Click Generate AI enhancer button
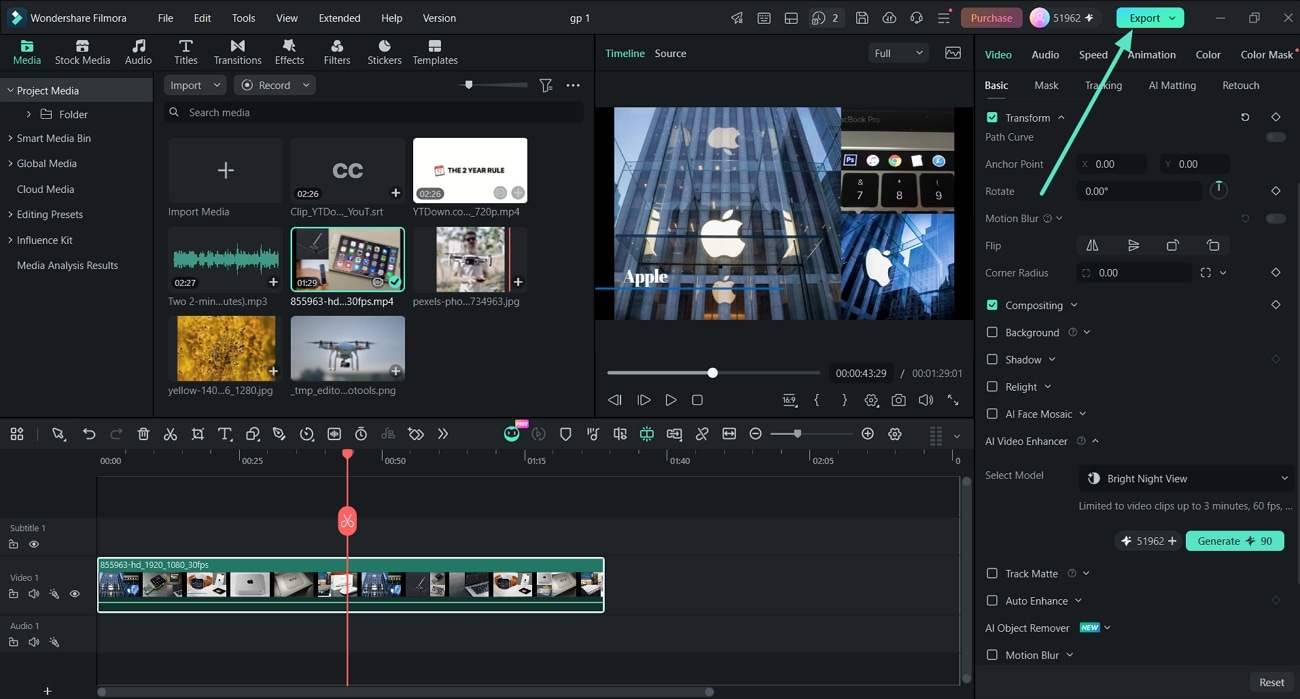 pos(1235,541)
